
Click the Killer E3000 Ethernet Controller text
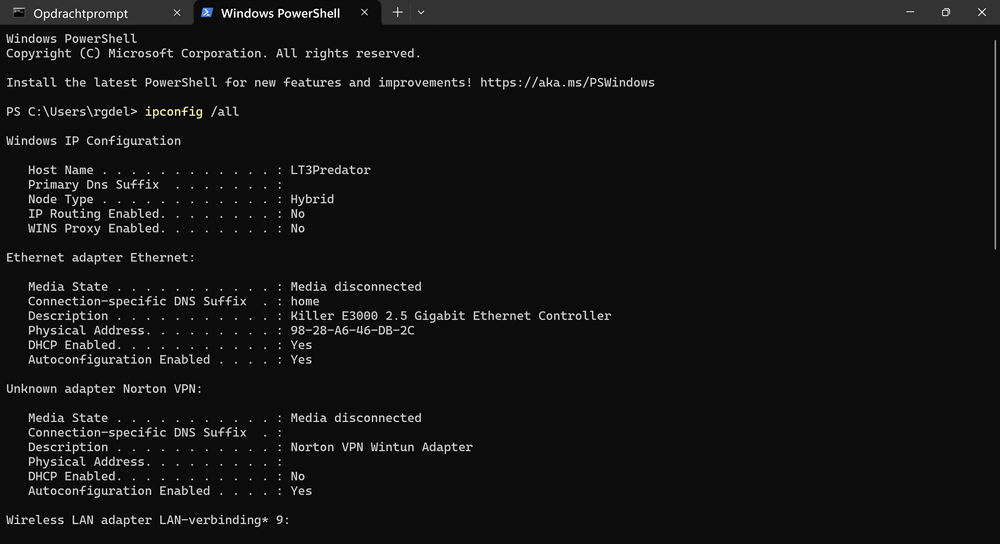click(x=450, y=316)
